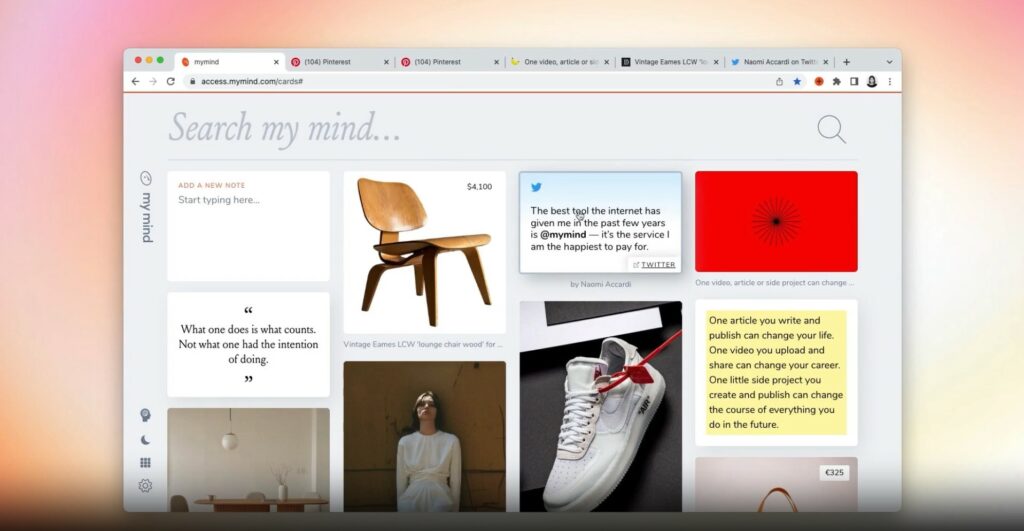
Task: Open the puzzle-piece extensions icon
Action: 837,82
